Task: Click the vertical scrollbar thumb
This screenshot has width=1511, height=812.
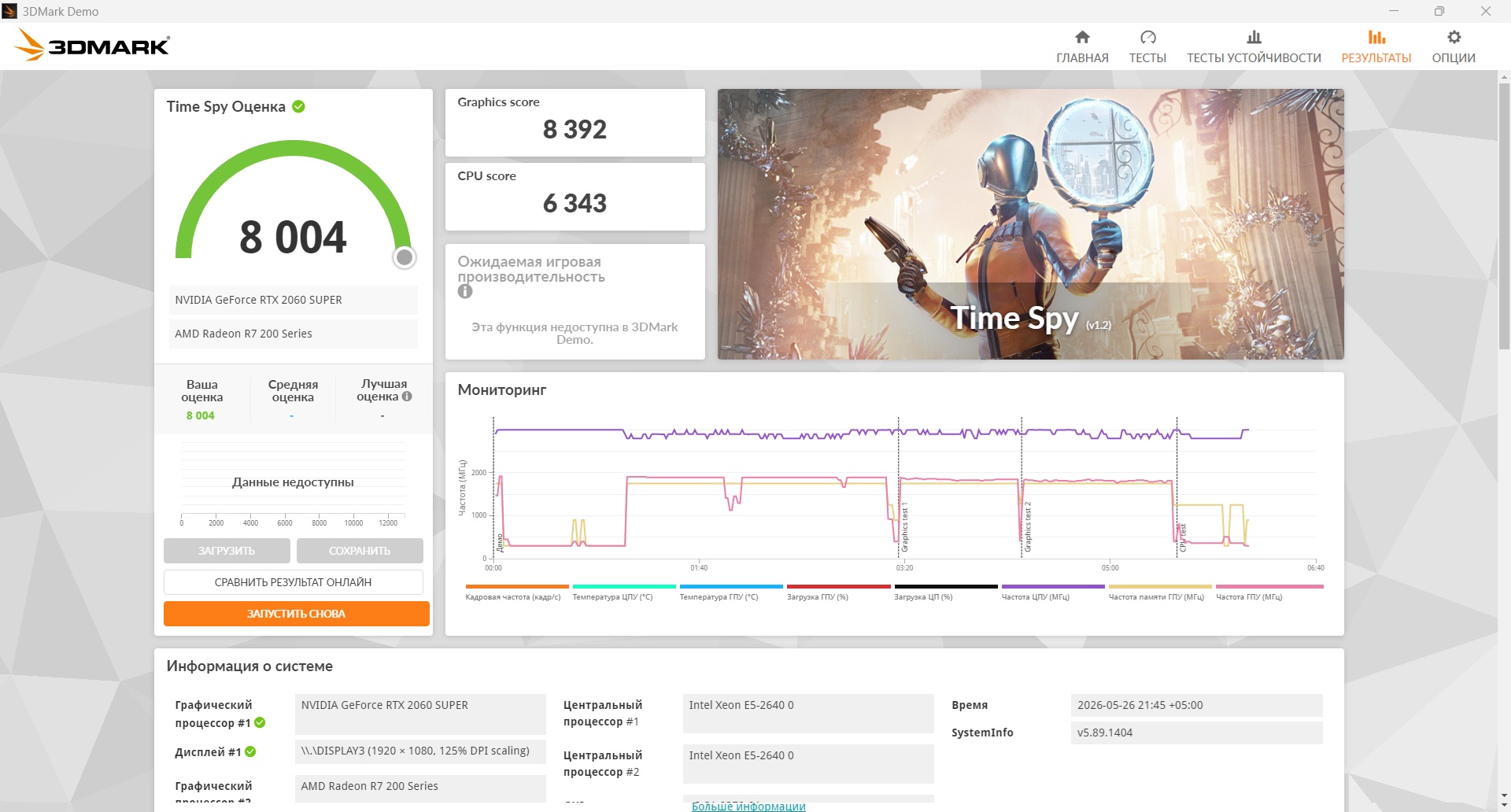Action: tap(1504, 216)
